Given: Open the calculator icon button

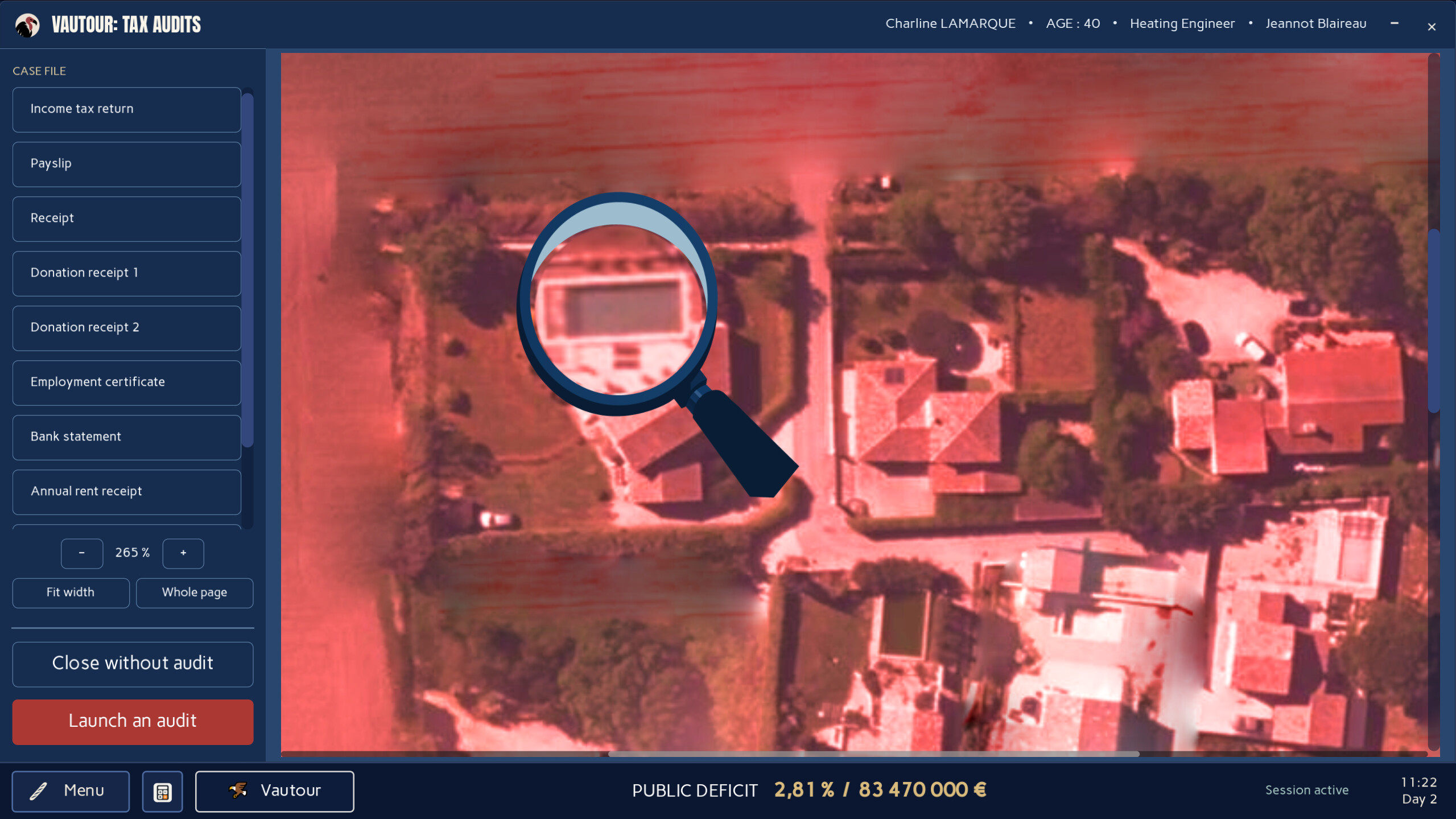Looking at the screenshot, I should [162, 791].
